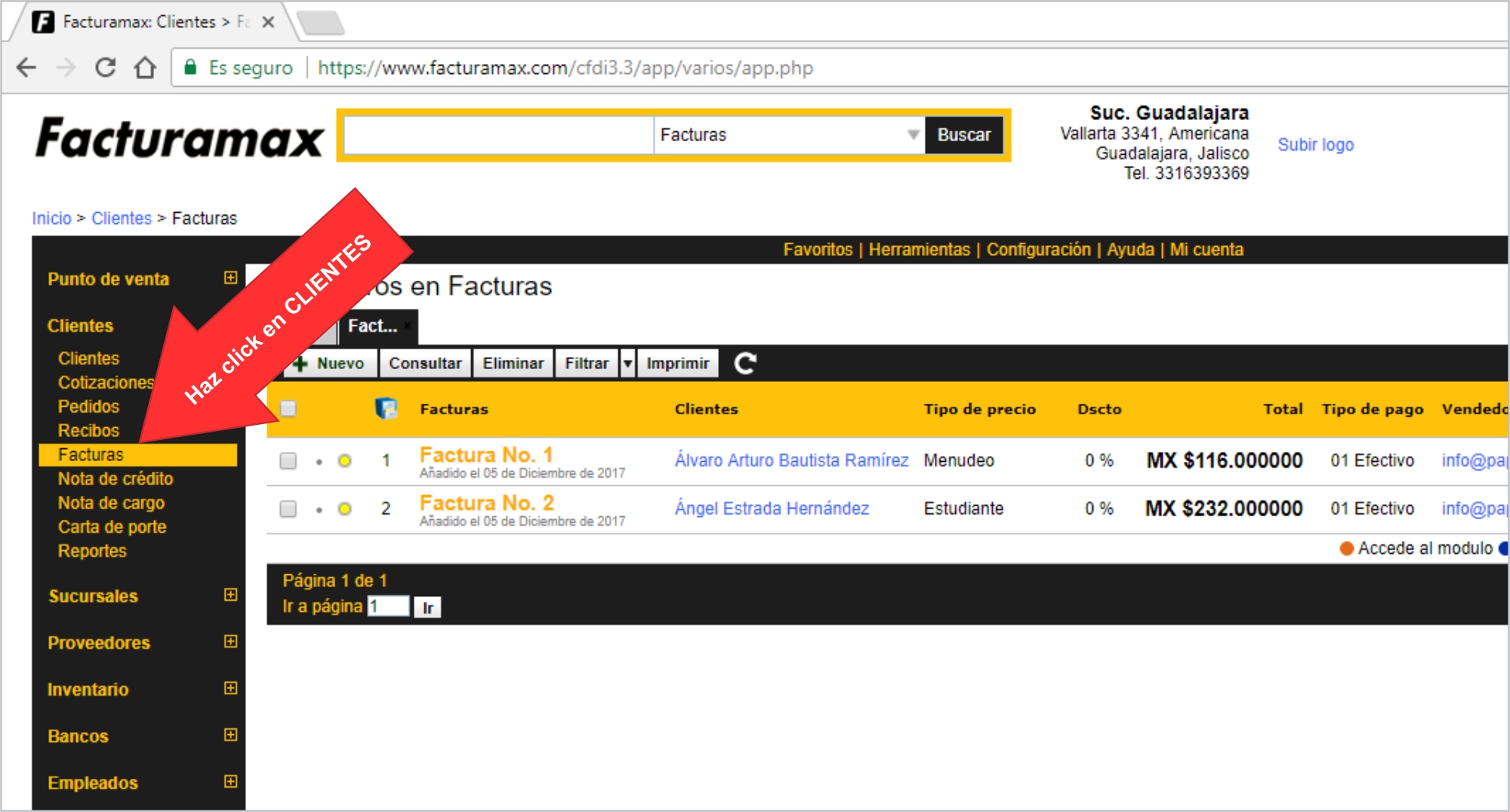1510x812 pixels.
Task: Click the yellow status dot for Factura No. 1
Action: (x=344, y=460)
